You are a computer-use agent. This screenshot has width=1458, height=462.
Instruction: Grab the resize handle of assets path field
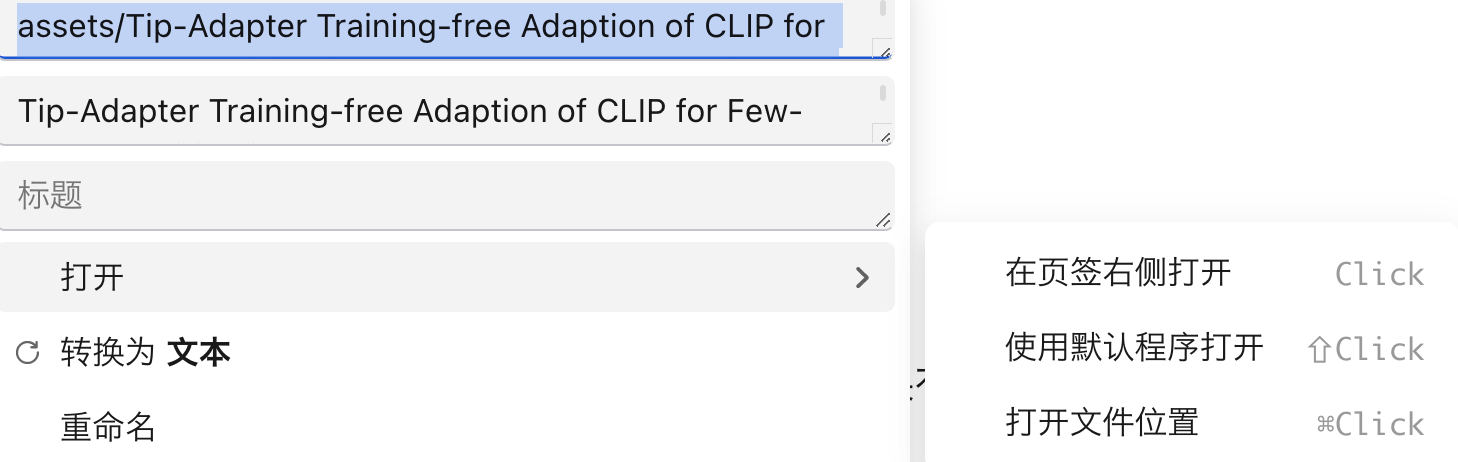point(882,48)
